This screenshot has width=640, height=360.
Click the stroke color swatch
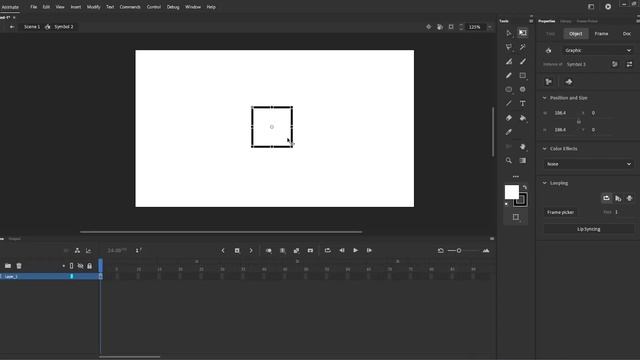click(x=520, y=200)
